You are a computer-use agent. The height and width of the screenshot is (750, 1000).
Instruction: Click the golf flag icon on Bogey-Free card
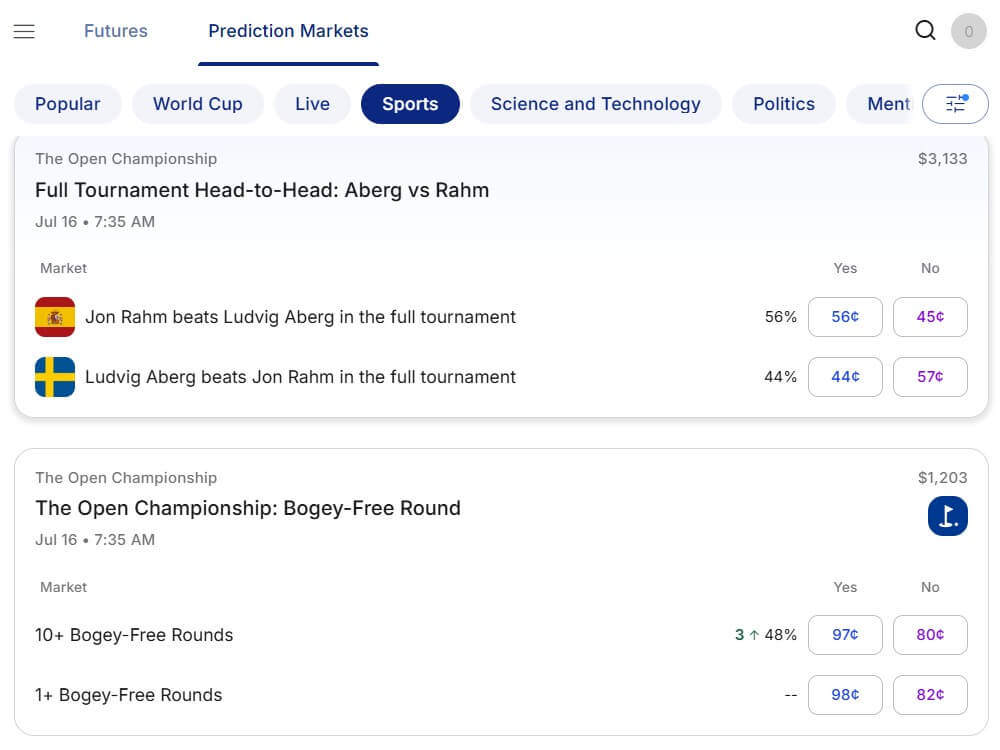pos(947,516)
